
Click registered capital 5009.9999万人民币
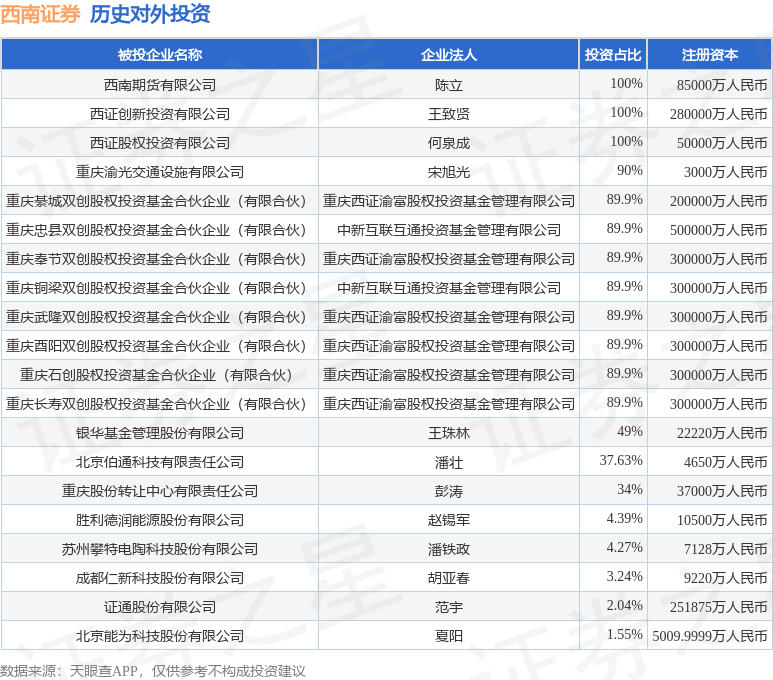(710, 636)
